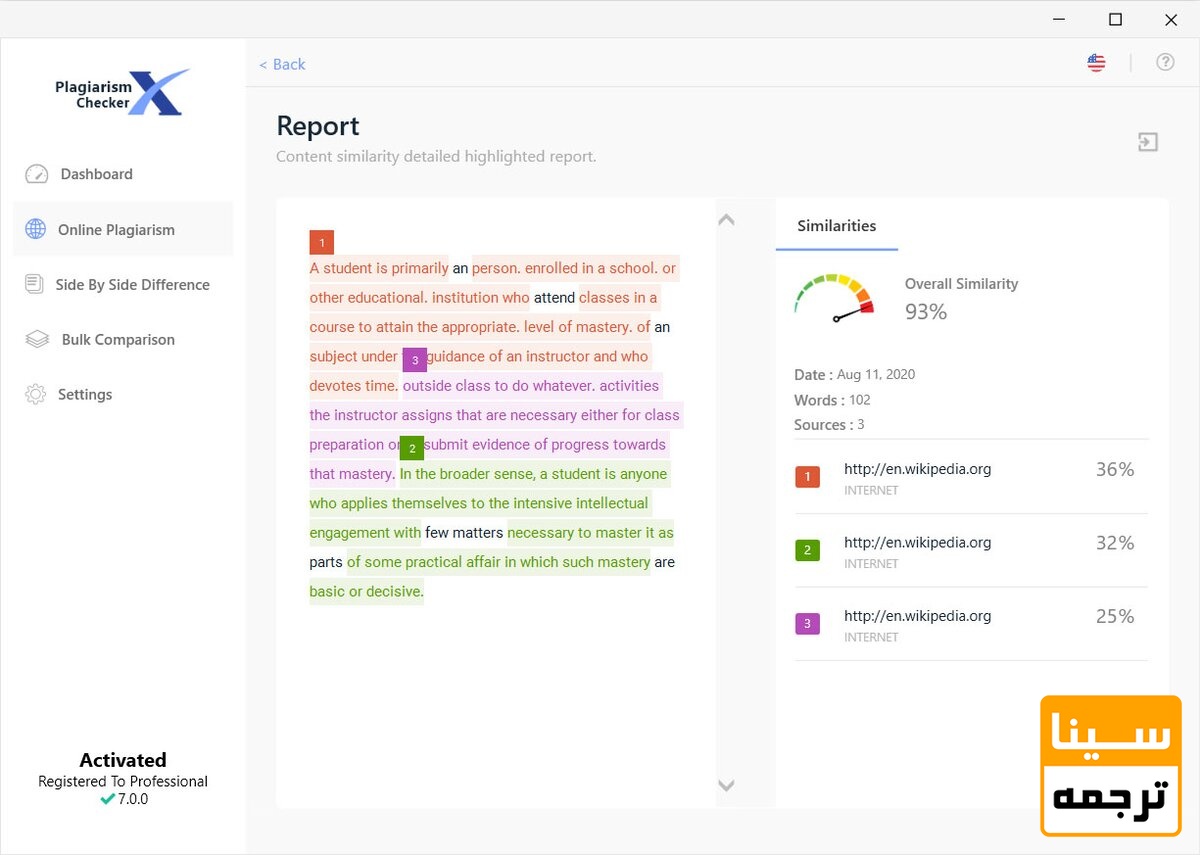Screen dimensions: 1200x855
Task: Open the help question mark icon
Action: [x=1165, y=62]
